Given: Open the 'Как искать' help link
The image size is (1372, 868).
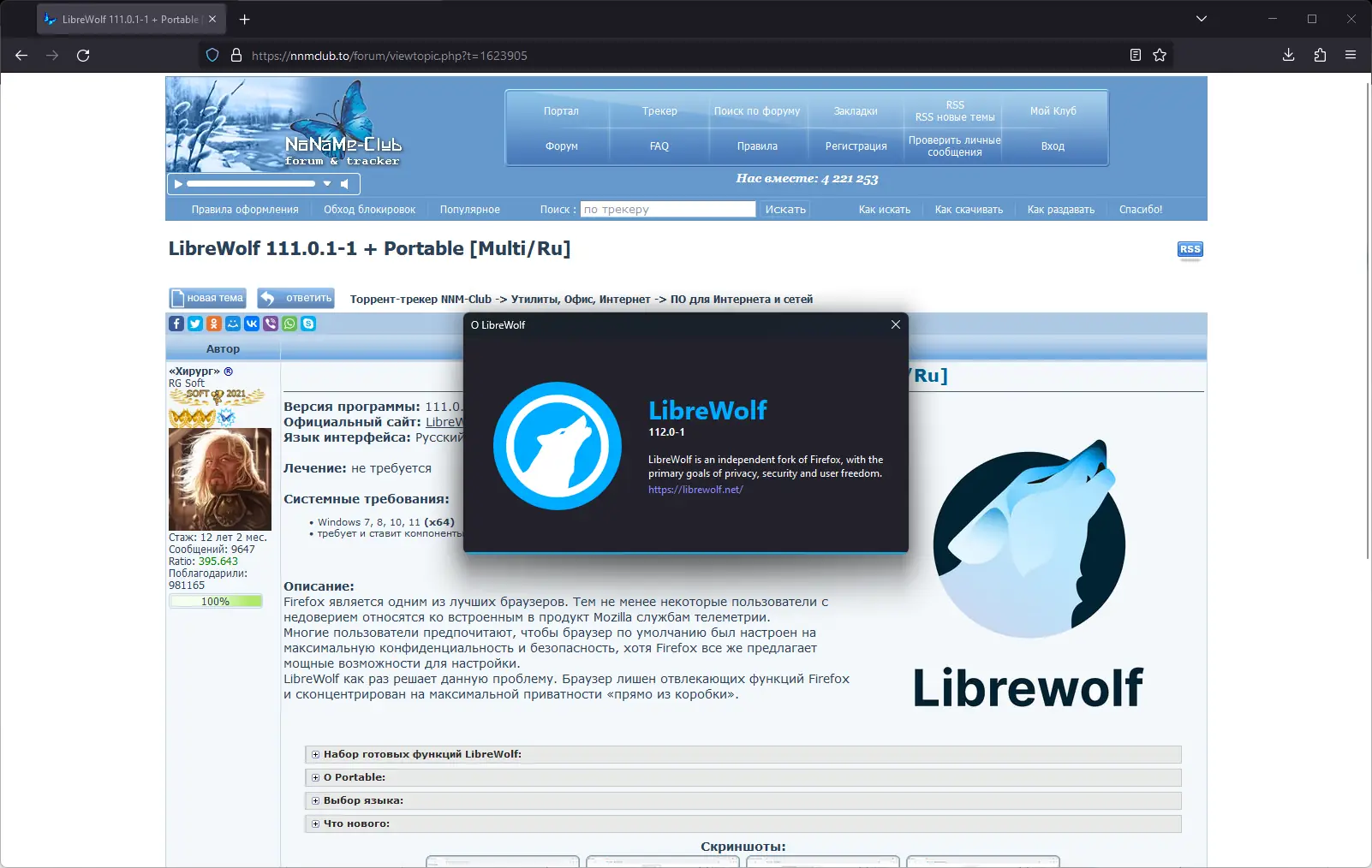Looking at the screenshot, I should click(885, 210).
